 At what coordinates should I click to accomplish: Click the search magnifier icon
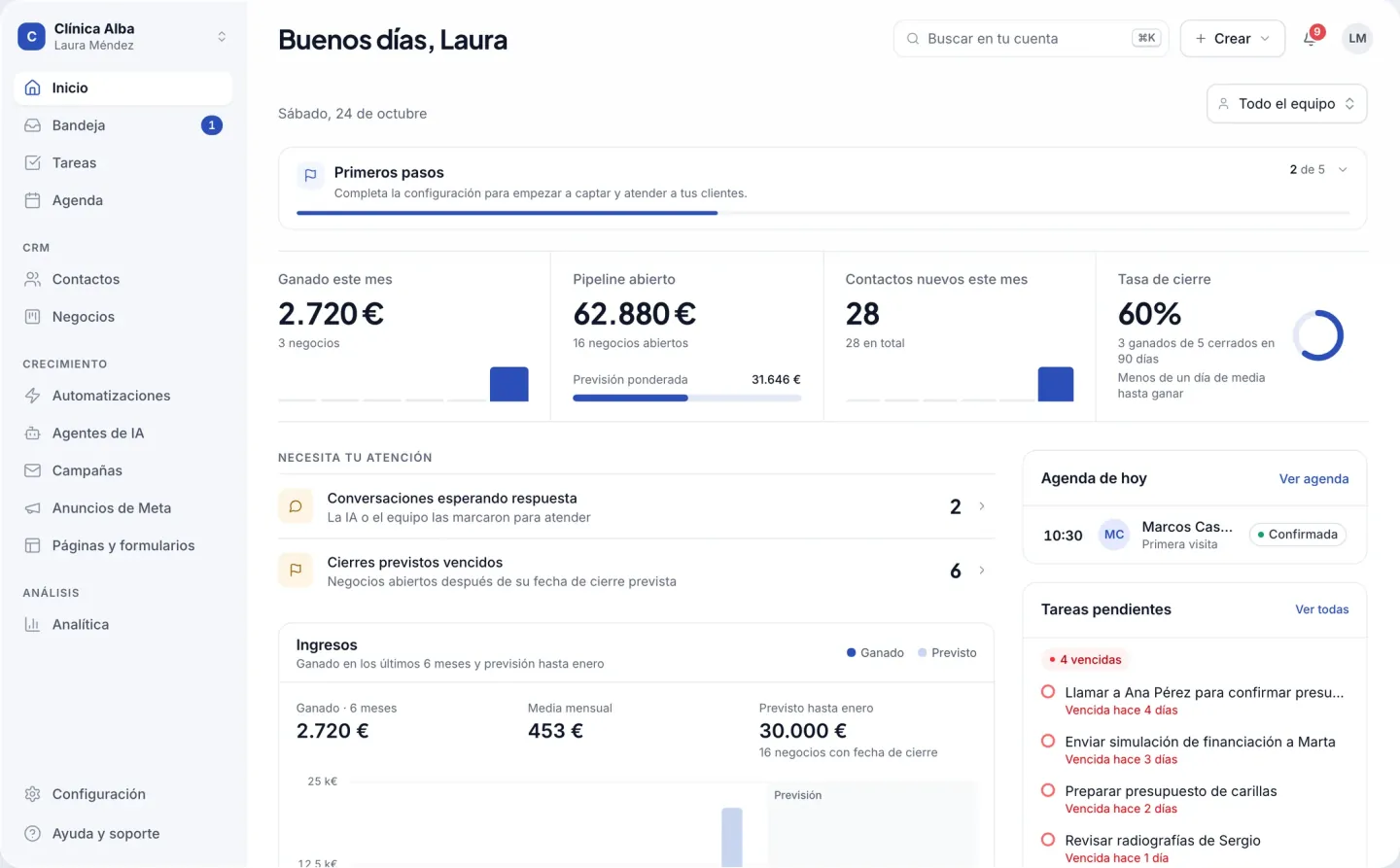pos(913,39)
